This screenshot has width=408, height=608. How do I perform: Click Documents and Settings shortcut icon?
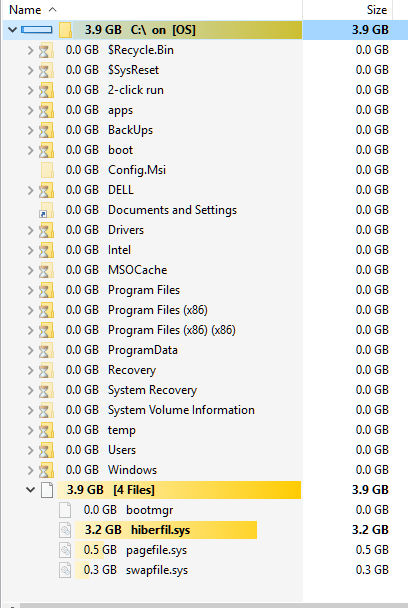click(46, 210)
